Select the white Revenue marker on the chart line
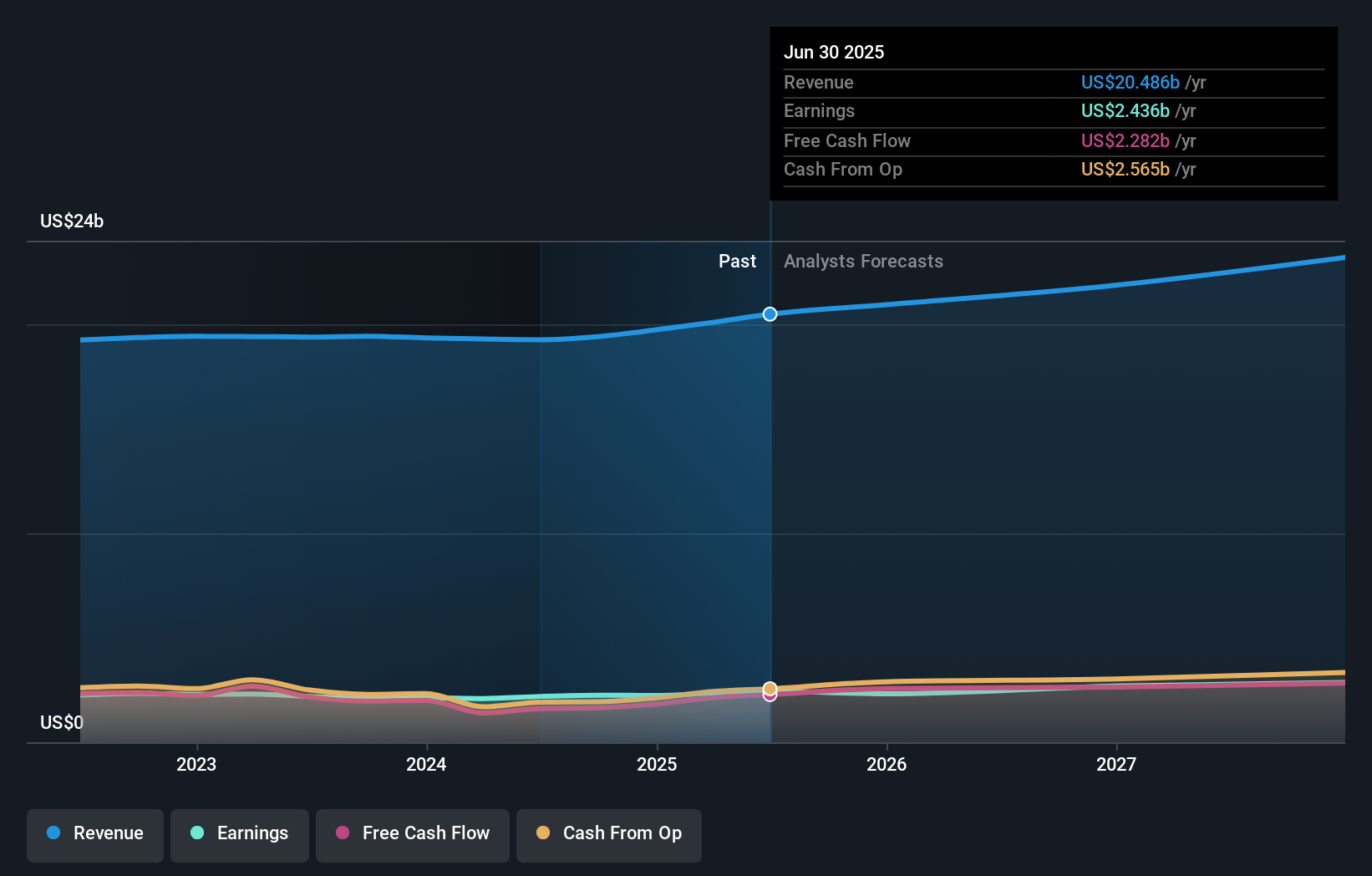This screenshot has width=1372, height=876. tap(770, 314)
